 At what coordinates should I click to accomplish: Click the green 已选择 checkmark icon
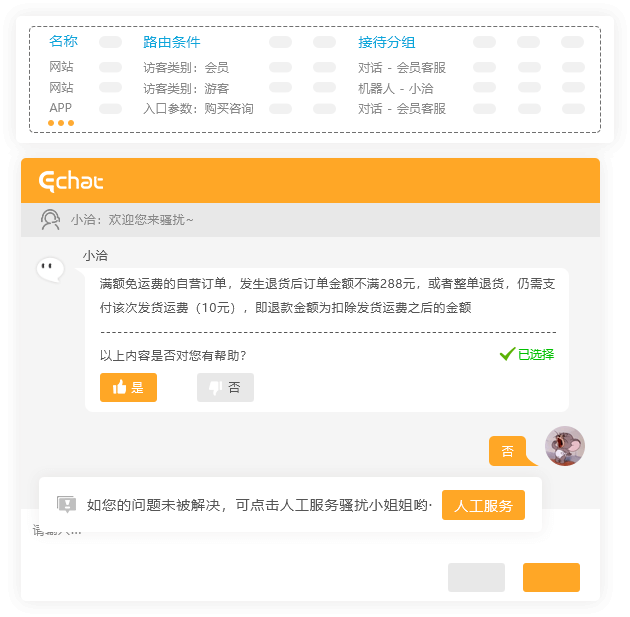tap(507, 354)
